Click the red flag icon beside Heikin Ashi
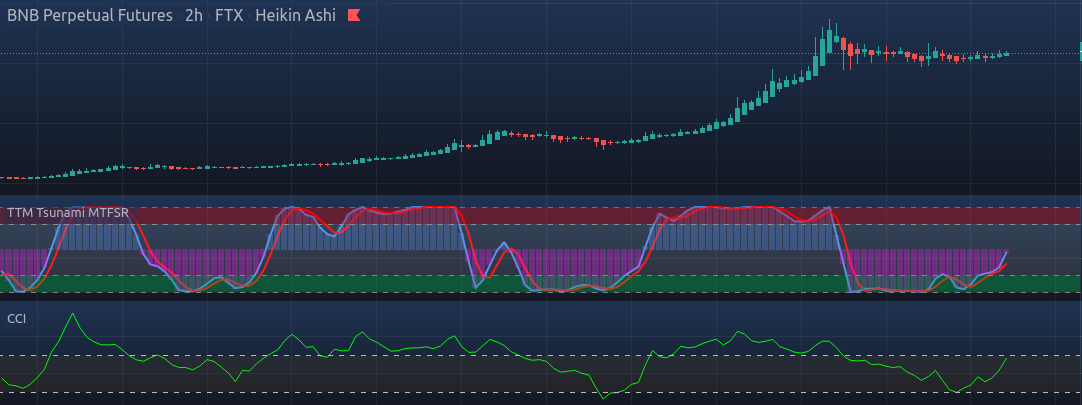Image resolution: width=1082 pixels, height=405 pixels. tap(354, 15)
